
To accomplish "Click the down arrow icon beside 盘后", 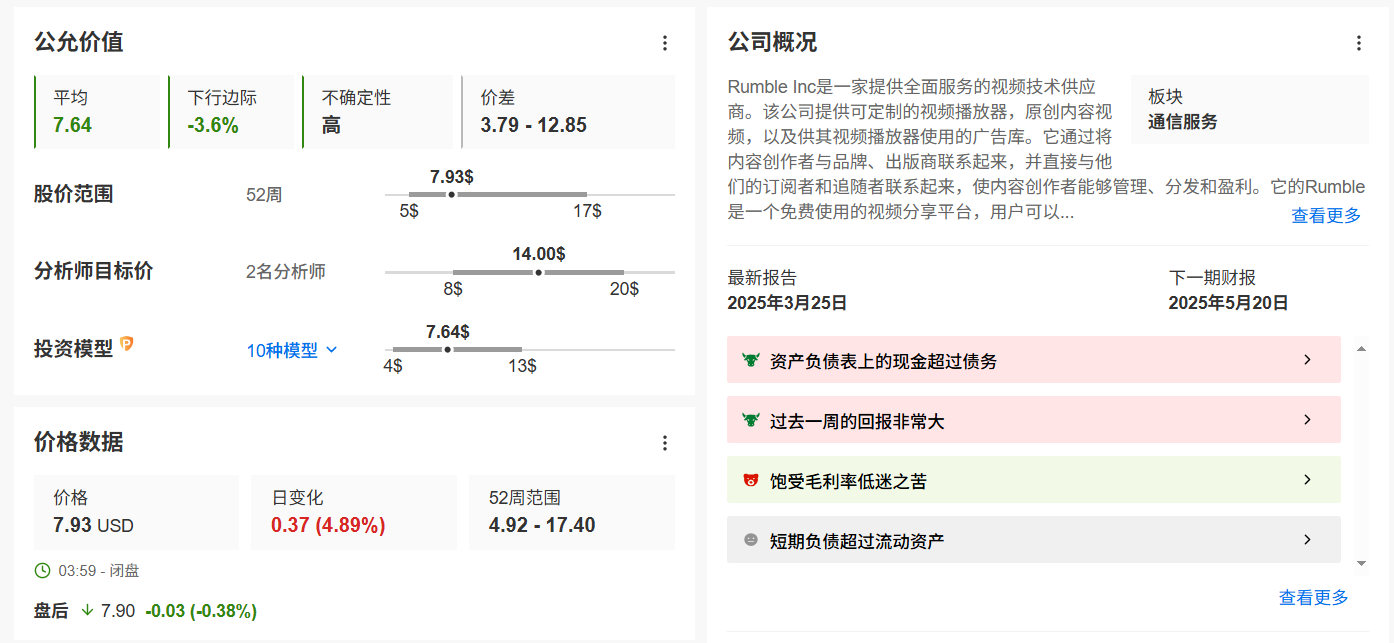I will [87, 610].
